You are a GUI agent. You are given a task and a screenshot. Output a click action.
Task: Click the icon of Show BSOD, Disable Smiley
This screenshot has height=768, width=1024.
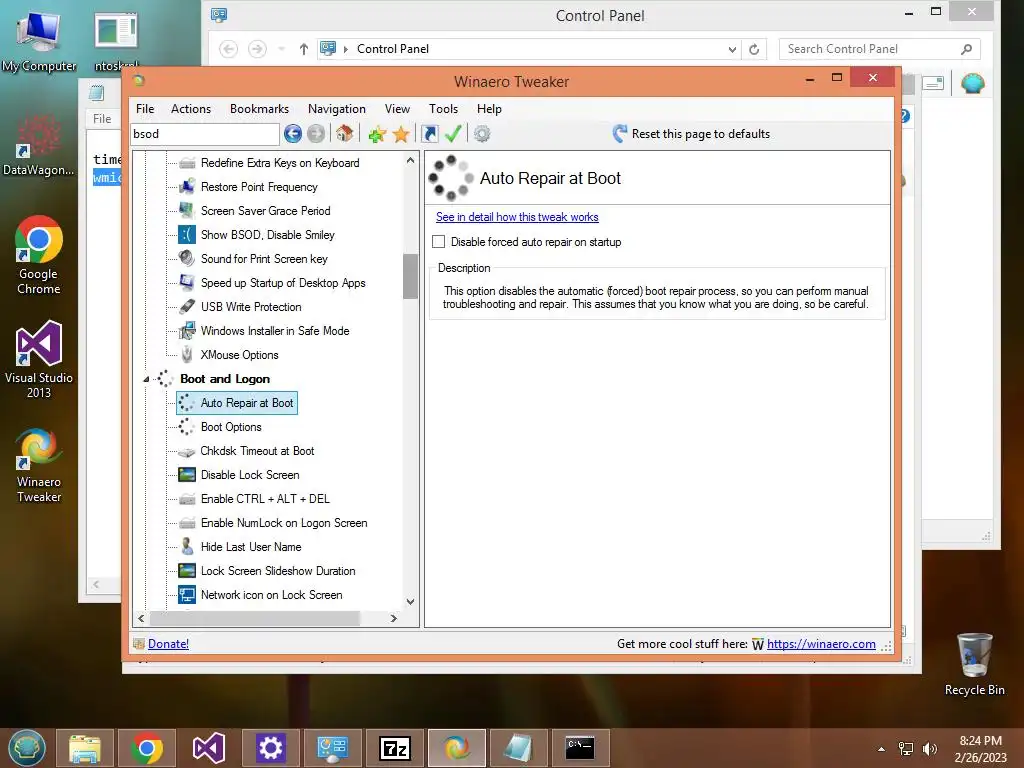pos(187,234)
